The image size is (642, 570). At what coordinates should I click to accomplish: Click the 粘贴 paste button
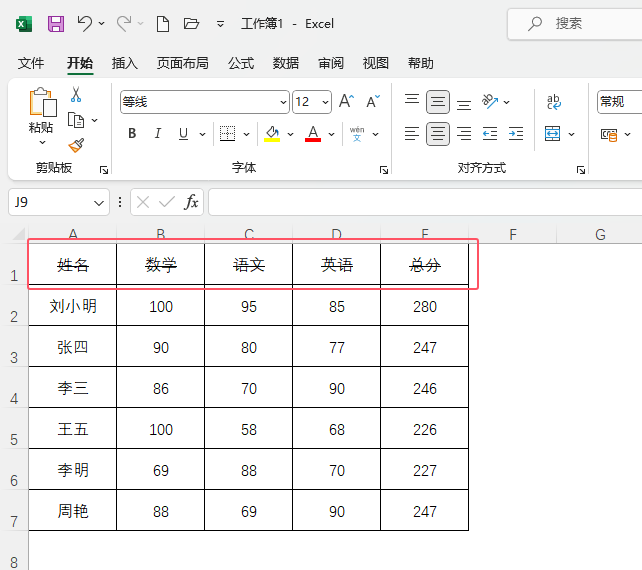pyautogui.click(x=41, y=110)
